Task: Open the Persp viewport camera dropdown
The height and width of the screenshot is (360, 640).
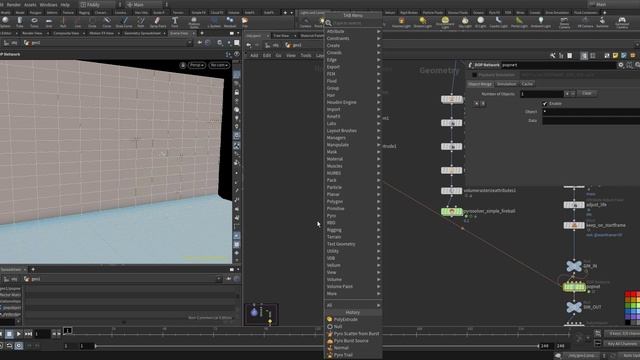Action: (x=197, y=65)
